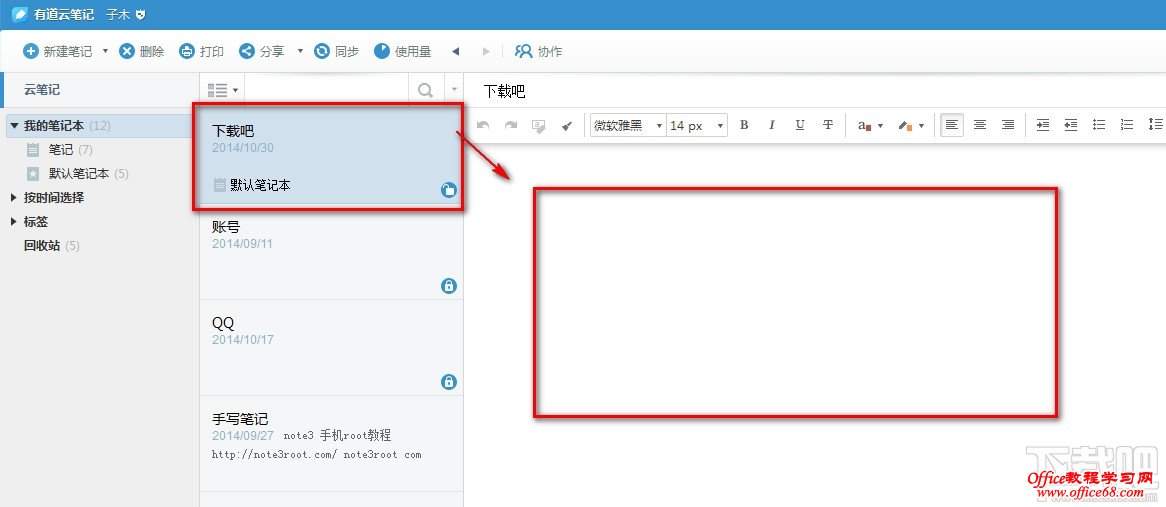The height and width of the screenshot is (507, 1166).
Task: Open the 微软雅黑 font dropdown
Action: click(628, 126)
